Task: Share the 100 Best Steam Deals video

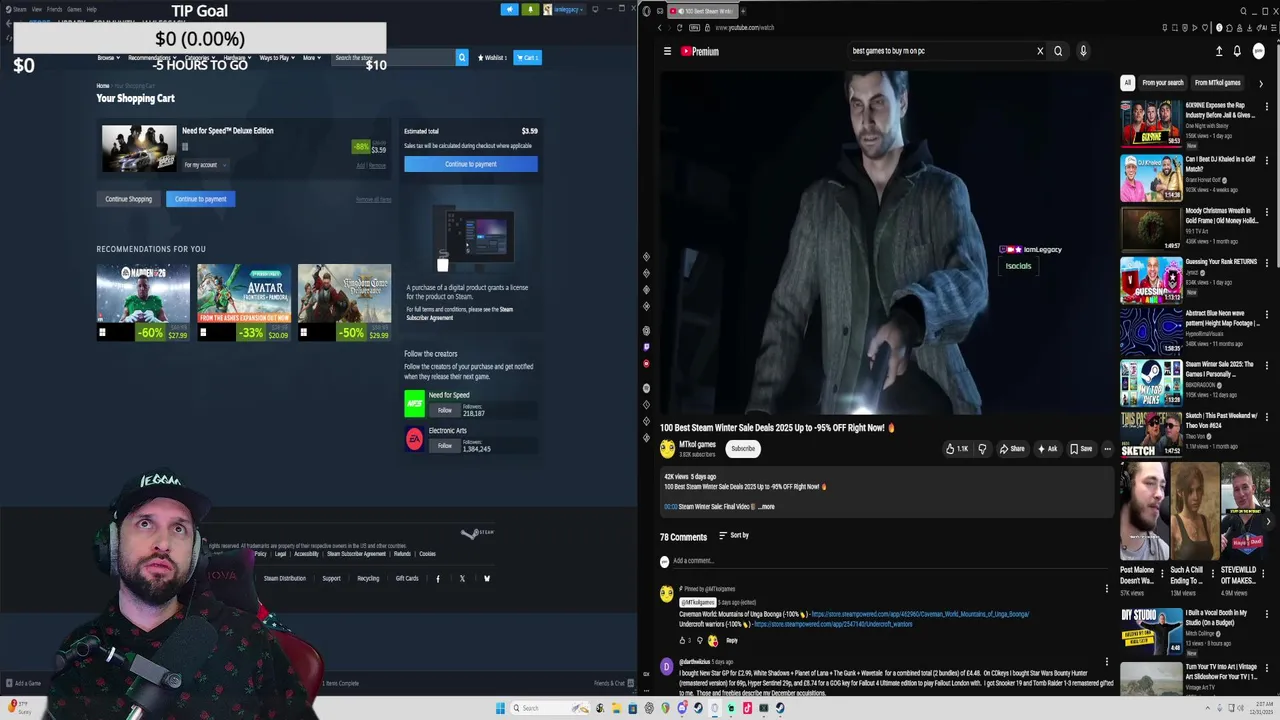Action: pos(1012,449)
